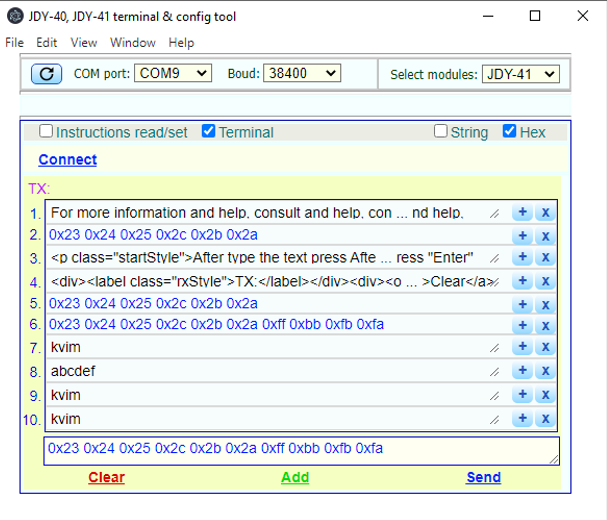Click the plus icon on TX row 3
Image resolution: width=607 pixels, height=520 pixels.
pyautogui.click(x=523, y=257)
